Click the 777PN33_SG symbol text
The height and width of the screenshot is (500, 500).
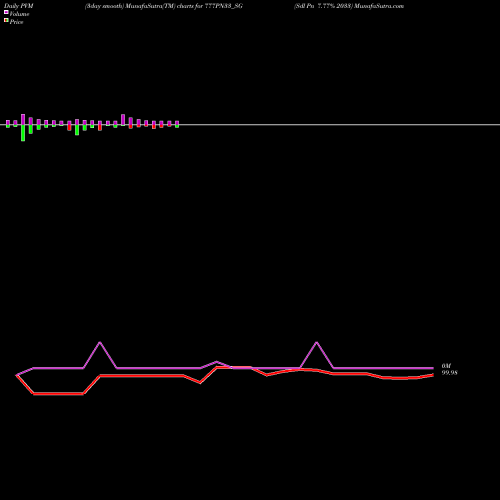(223, 6)
